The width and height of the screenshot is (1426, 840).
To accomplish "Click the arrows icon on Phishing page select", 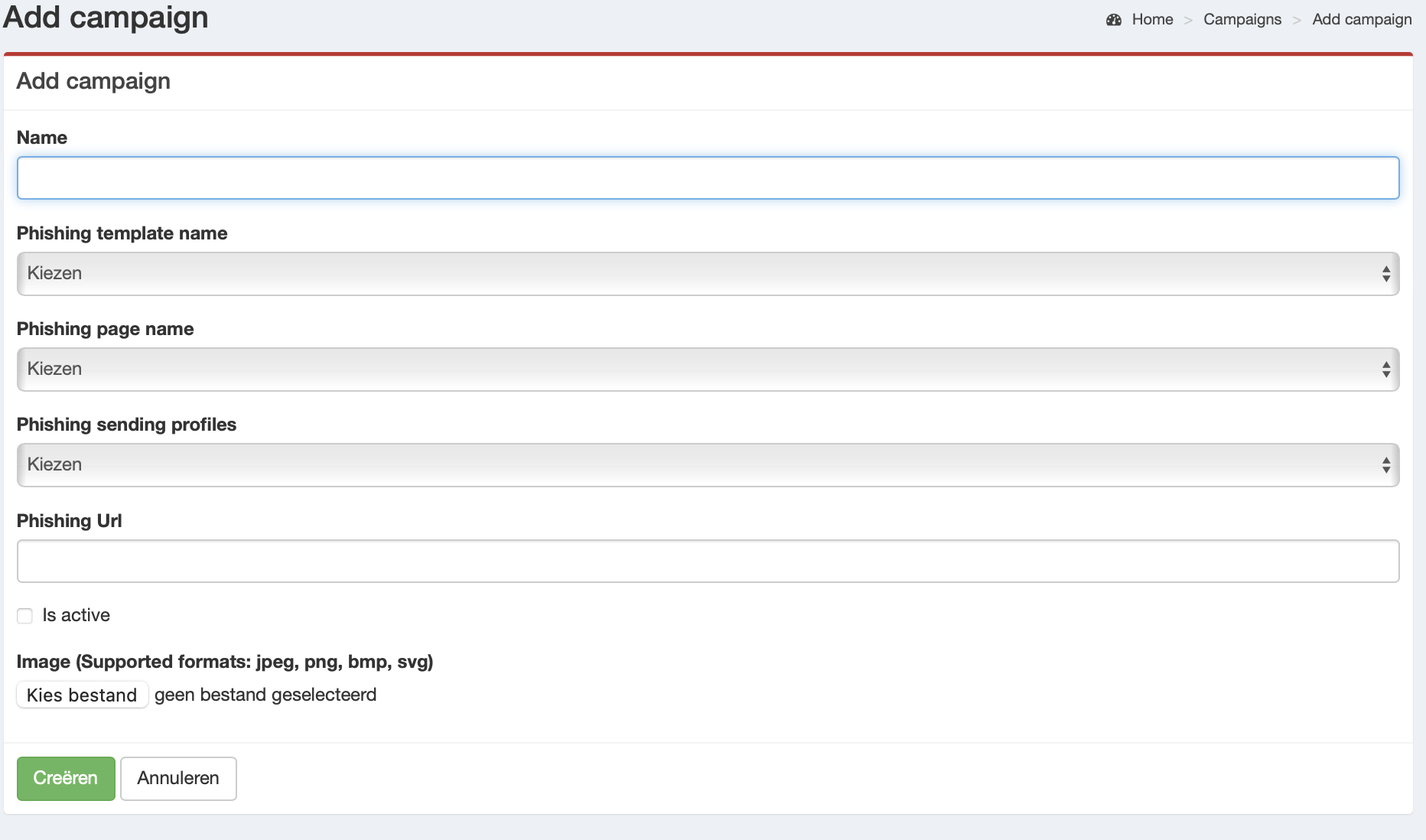I will tap(1385, 370).
